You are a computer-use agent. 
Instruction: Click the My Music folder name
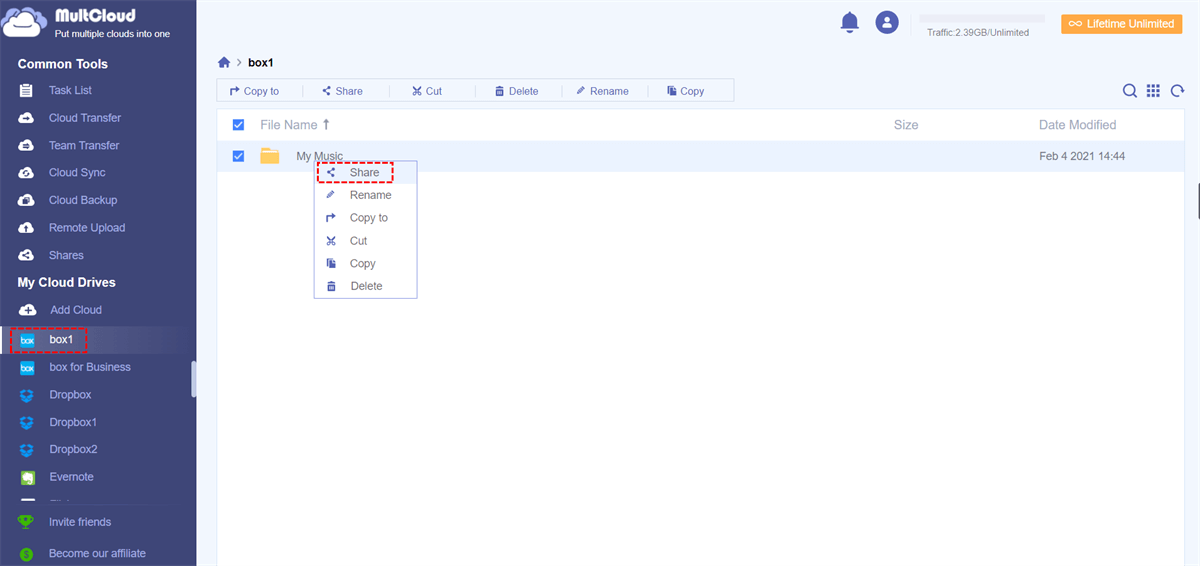pos(320,156)
